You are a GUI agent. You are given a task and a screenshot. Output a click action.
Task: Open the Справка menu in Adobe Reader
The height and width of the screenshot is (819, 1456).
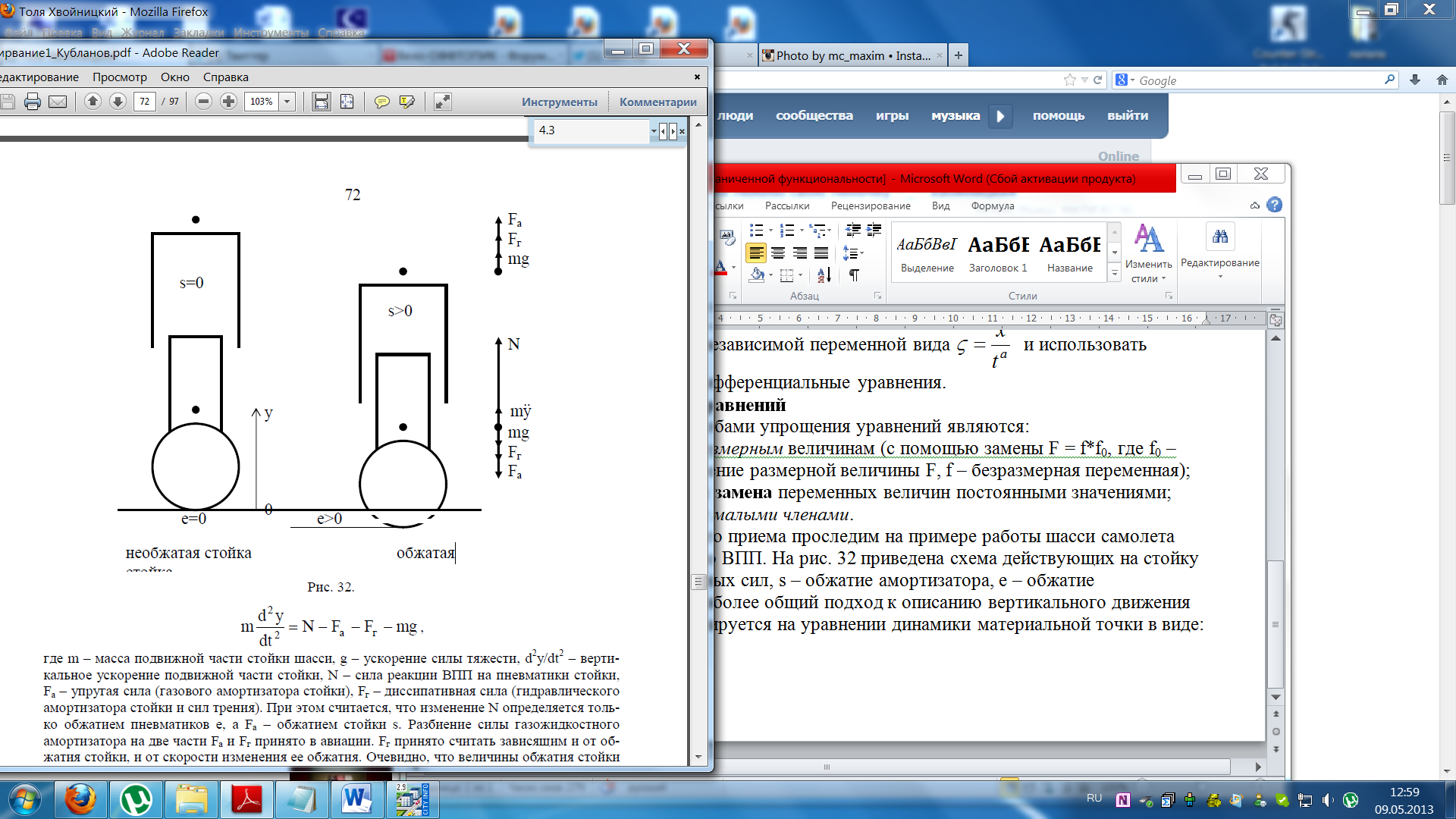click(x=226, y=77)
